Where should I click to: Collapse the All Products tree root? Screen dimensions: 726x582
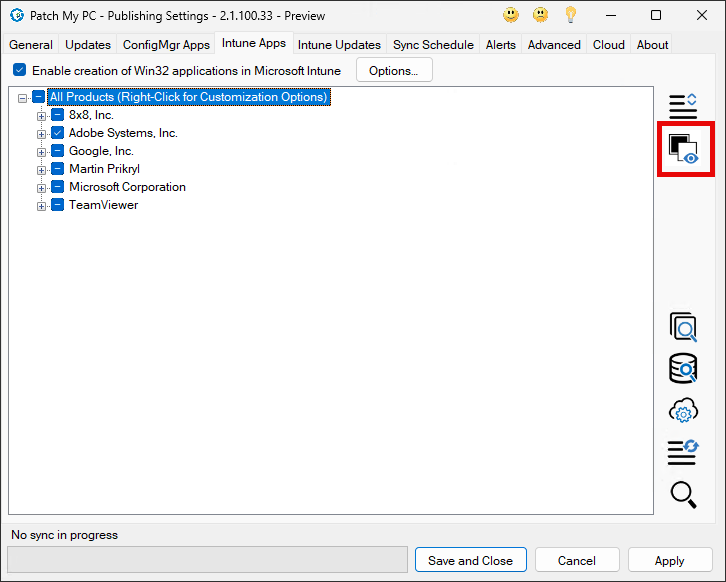point(23,98)
